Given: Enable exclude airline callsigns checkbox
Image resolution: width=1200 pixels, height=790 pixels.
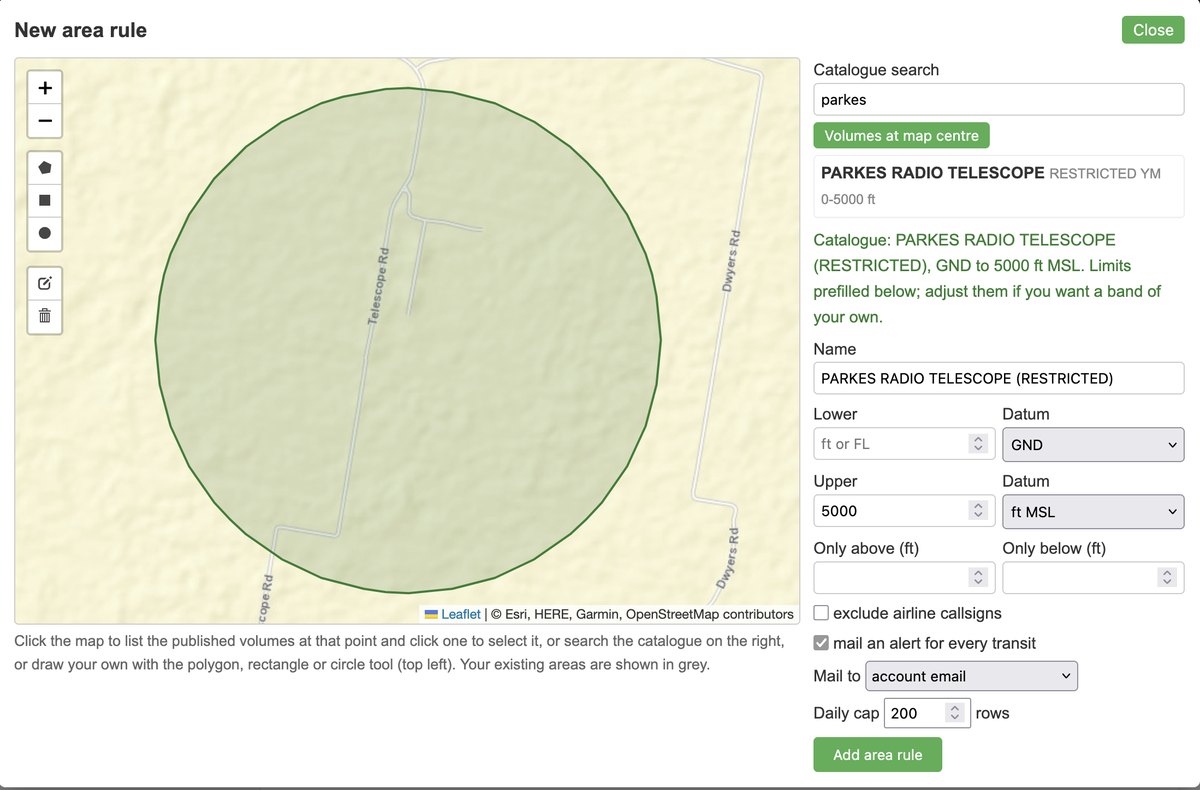Looking at the screenshot, I should click(x=821, y=613).
